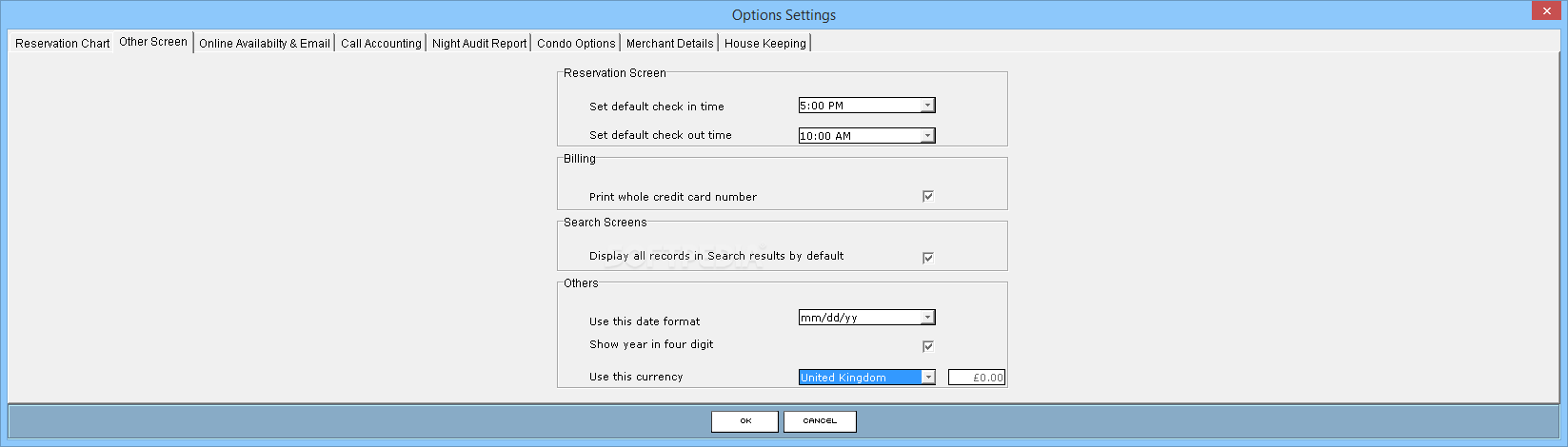Open the Online Availability & Email tab
Viewport: 1568px width, 447px height.
[x=264, y=43]
